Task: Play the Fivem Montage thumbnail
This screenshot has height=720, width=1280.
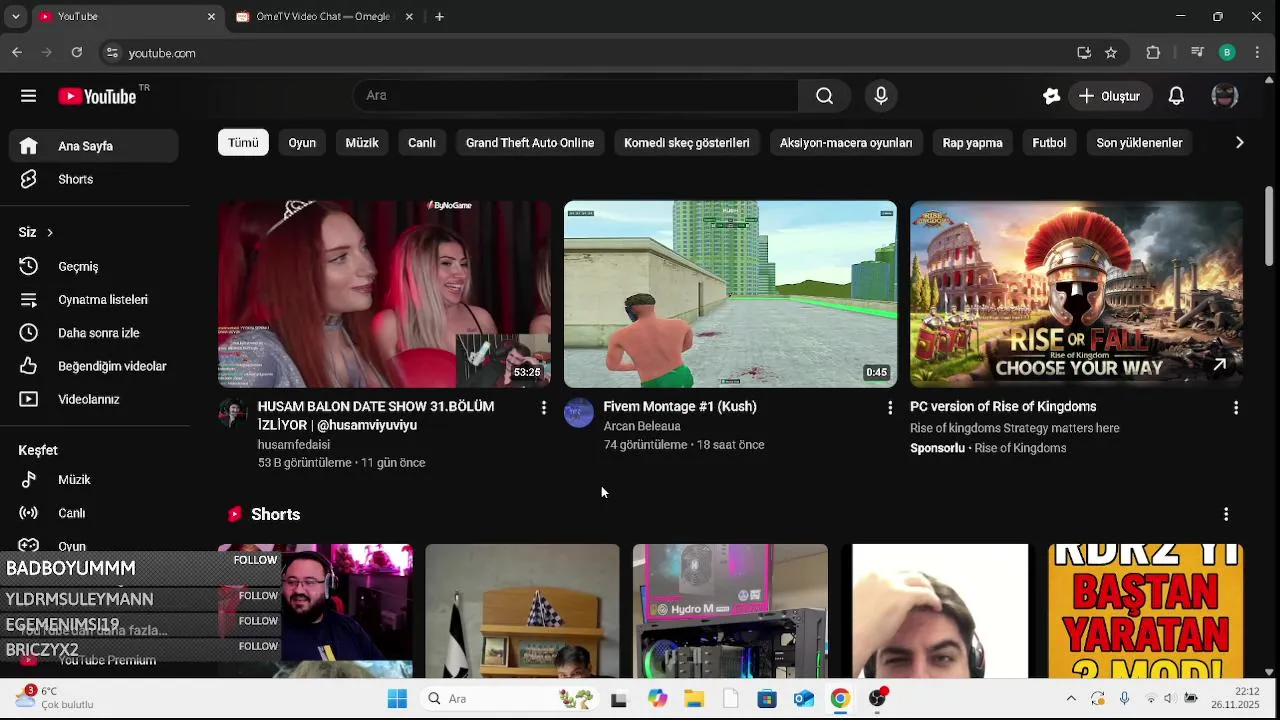Action: point(730,294)
